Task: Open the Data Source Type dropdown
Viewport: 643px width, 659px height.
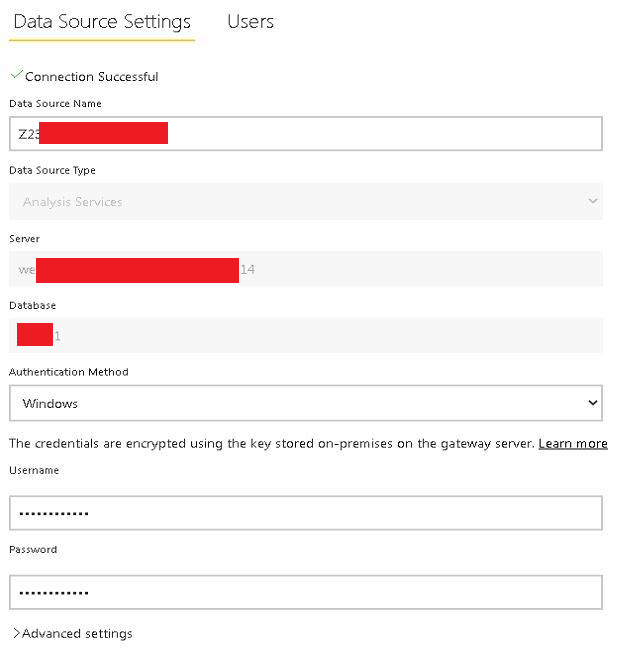Action: (x=306, y=201)
